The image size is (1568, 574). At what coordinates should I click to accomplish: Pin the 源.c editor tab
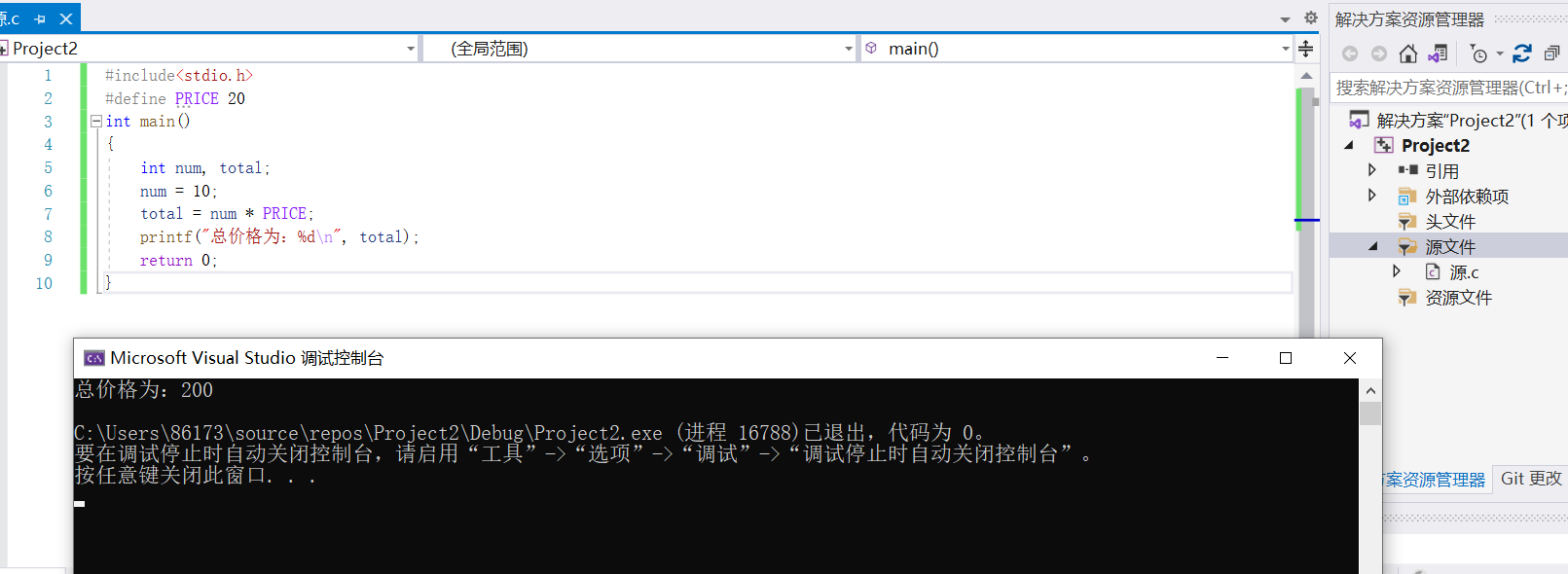click(40, 18)
